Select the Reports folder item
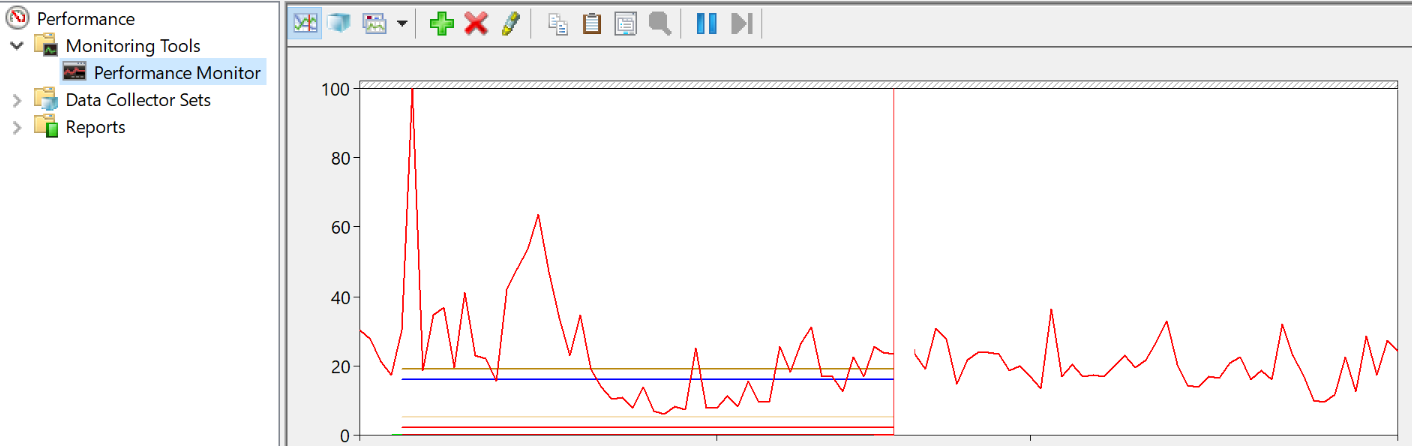 [95, 127]
